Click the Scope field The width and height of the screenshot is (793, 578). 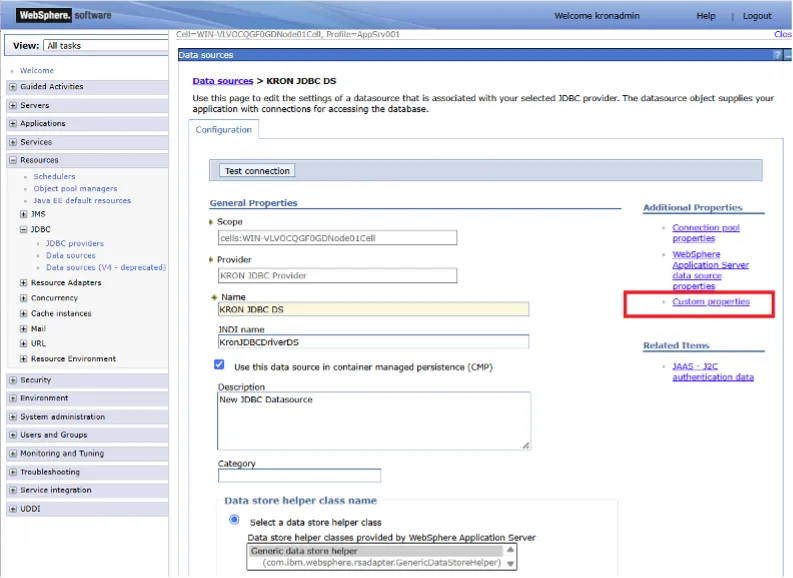337,238
